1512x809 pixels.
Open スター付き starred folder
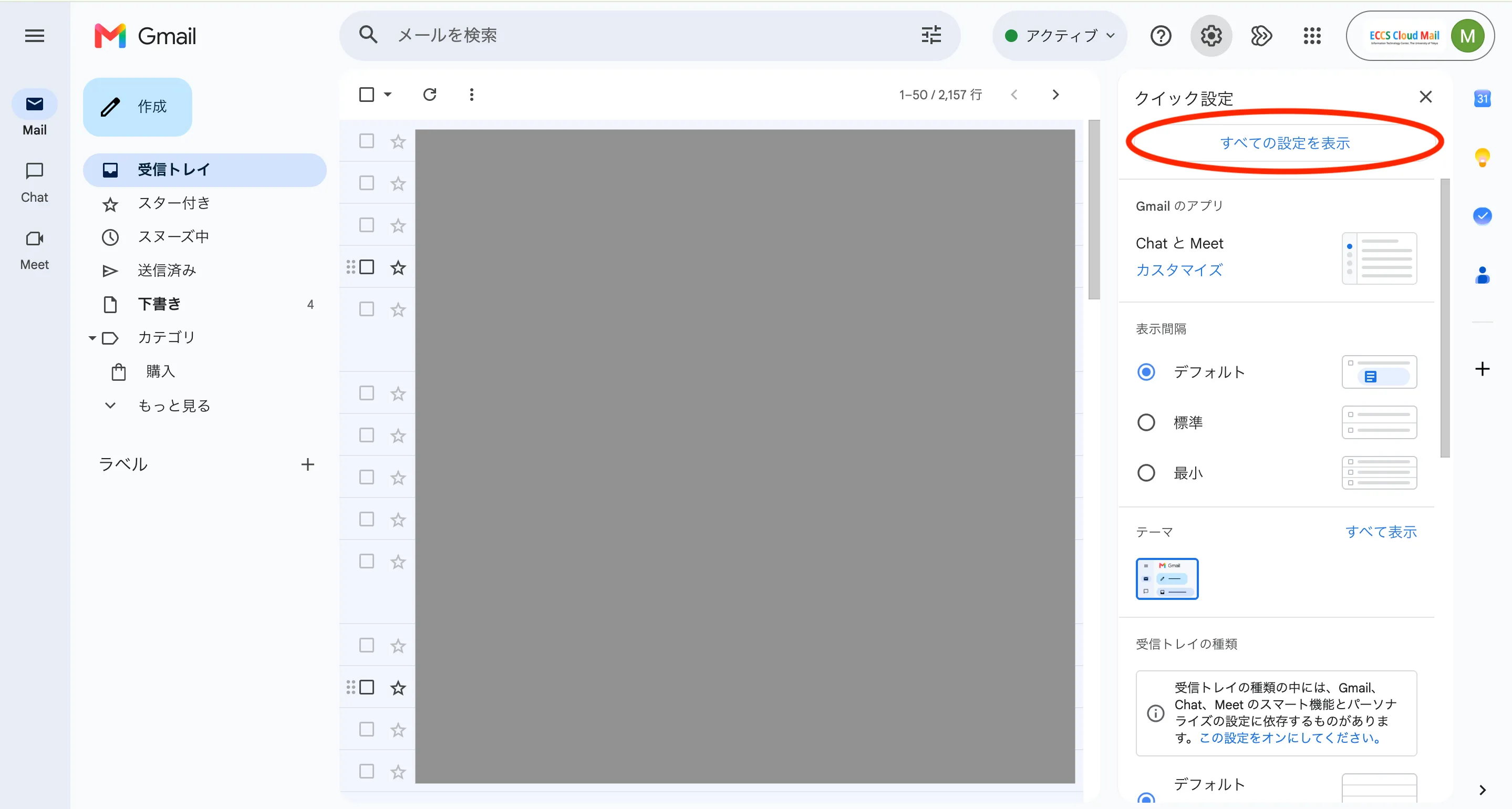[x=204, y=204]
